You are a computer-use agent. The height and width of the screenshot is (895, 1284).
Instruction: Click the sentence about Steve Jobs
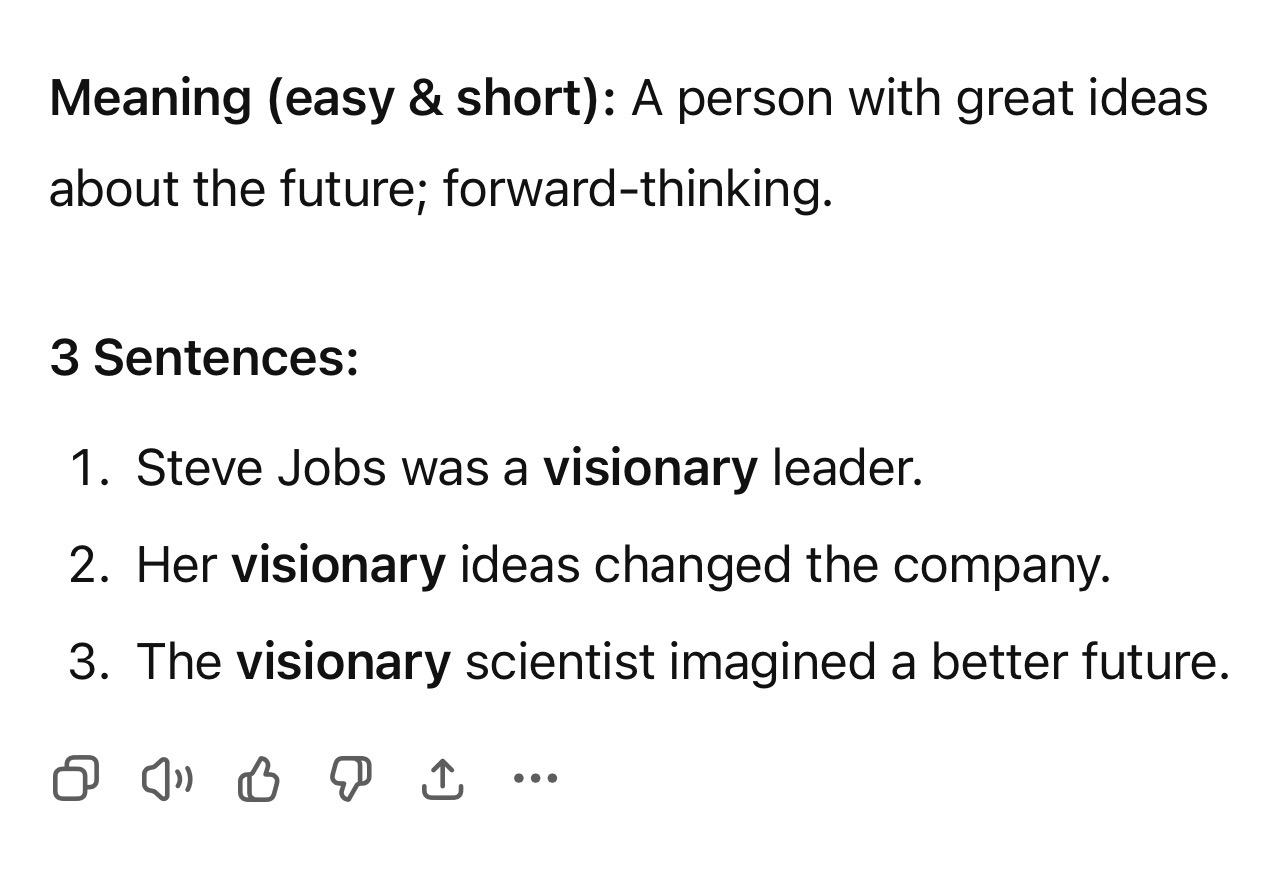529,468
